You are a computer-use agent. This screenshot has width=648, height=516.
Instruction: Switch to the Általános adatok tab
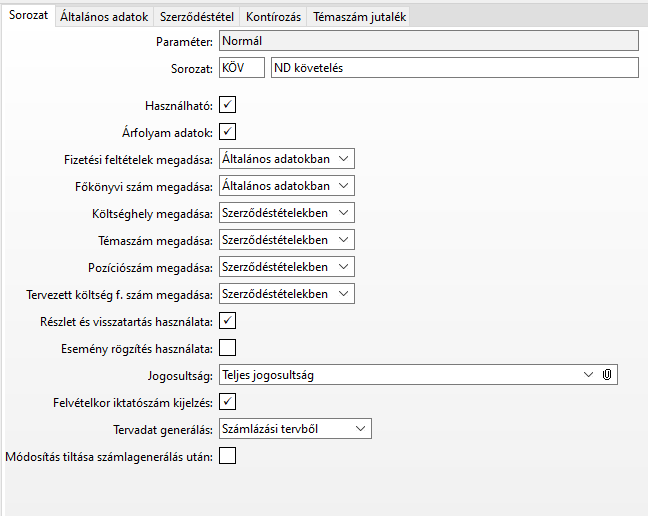[x=104, y=17]
